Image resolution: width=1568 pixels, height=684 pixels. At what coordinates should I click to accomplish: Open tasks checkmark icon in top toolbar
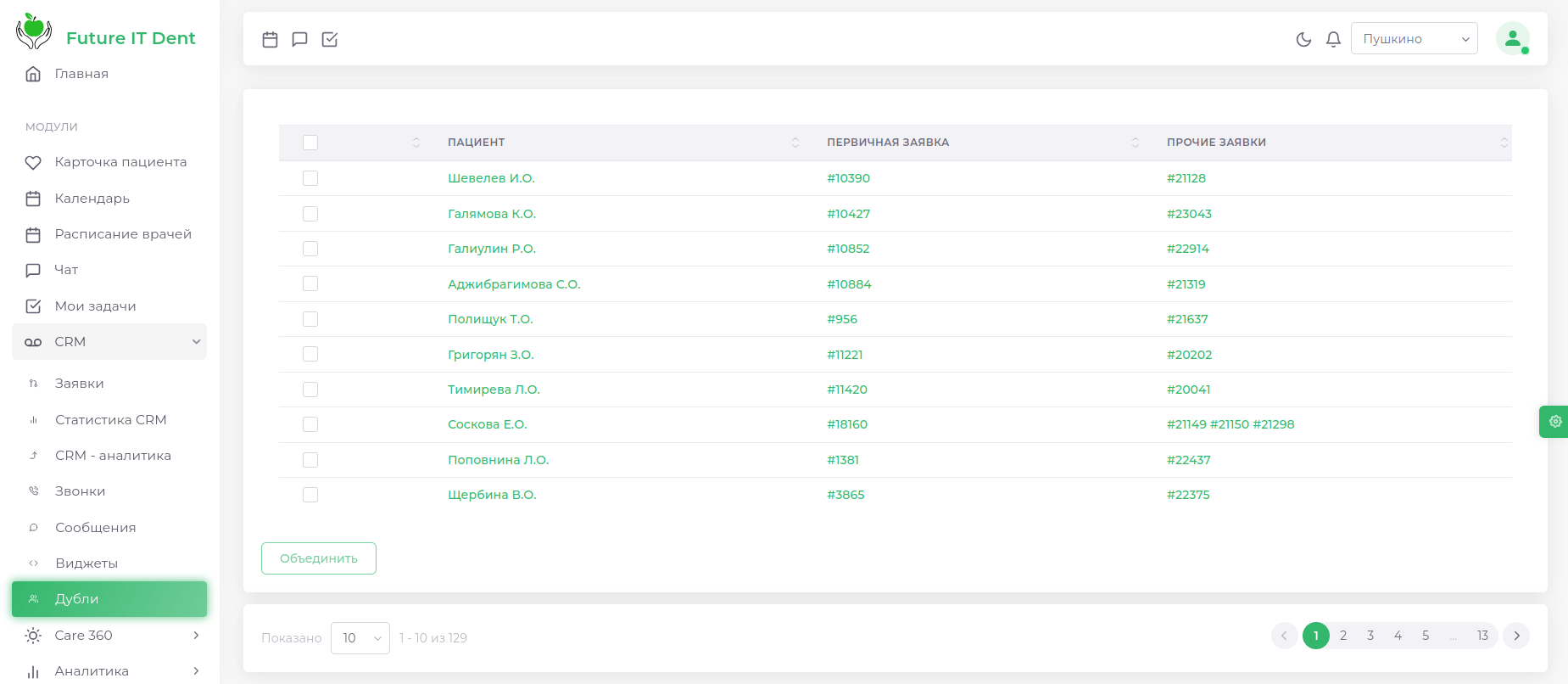click(x=330, y=39)
